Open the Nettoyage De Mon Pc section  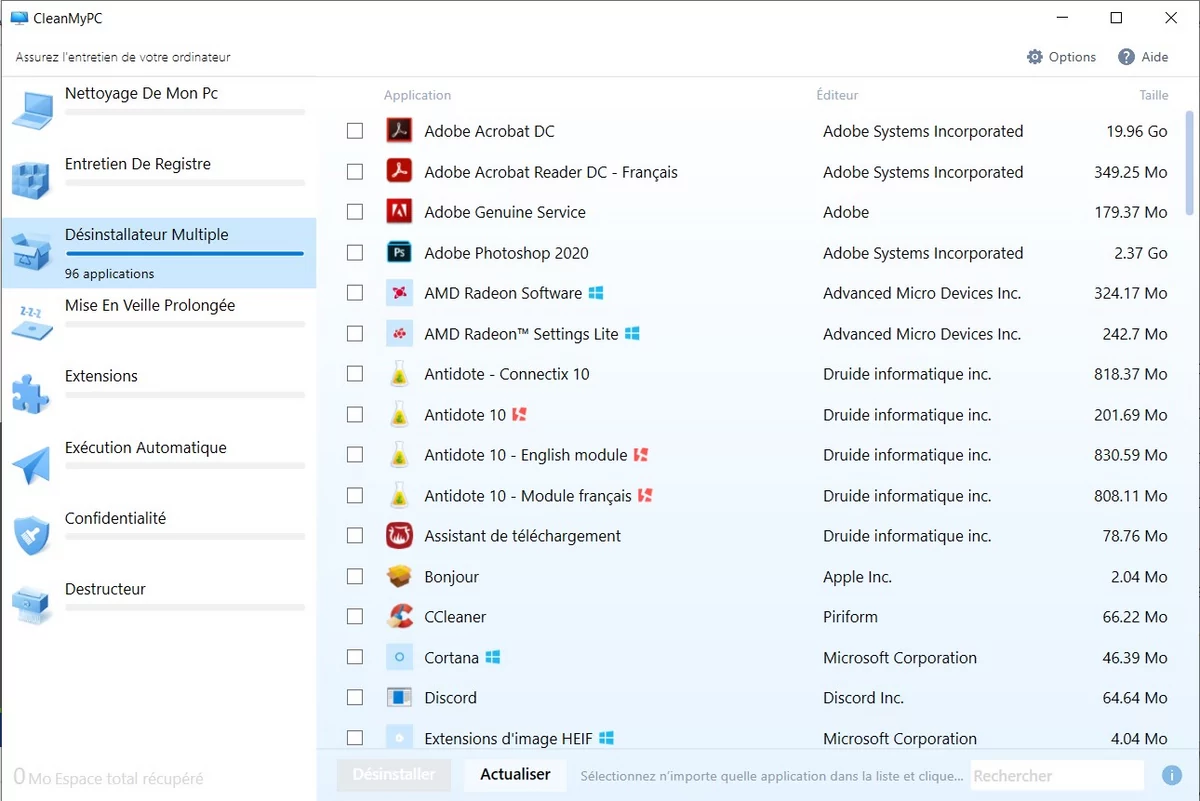tap(159, 111)
